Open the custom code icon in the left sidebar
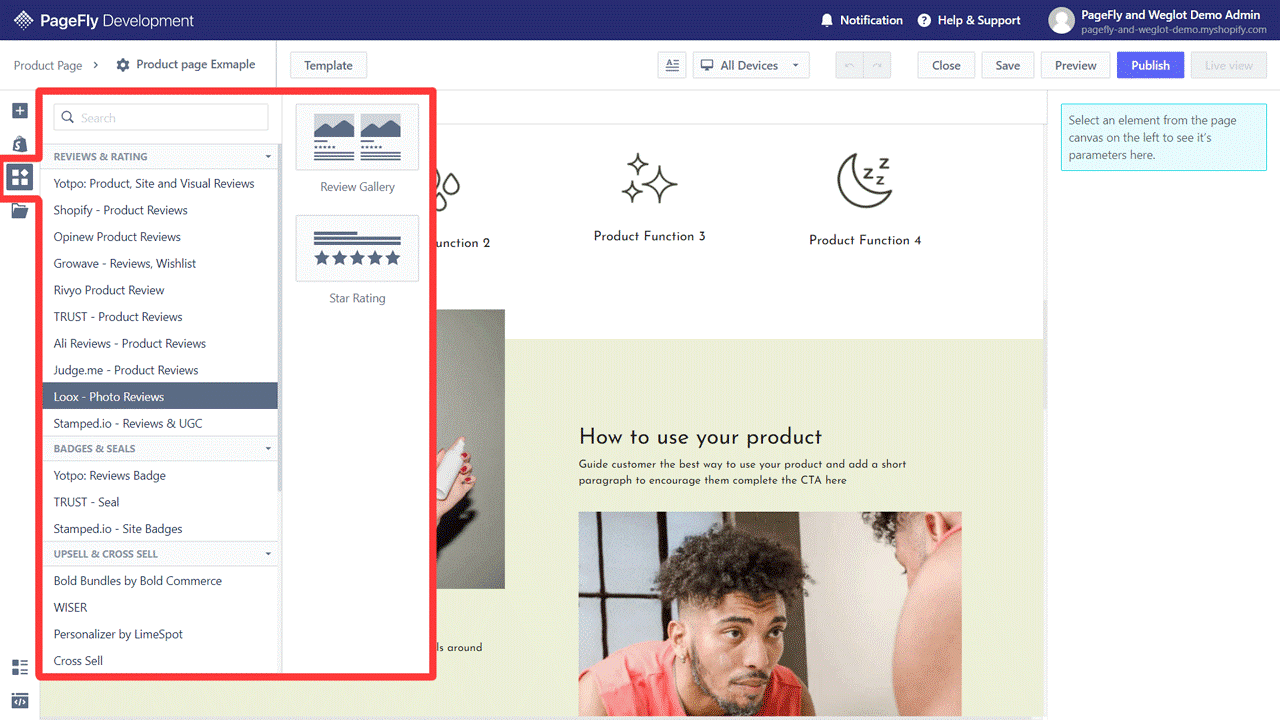Viewport: 1280px width, 720px height. tap(19, 700)
